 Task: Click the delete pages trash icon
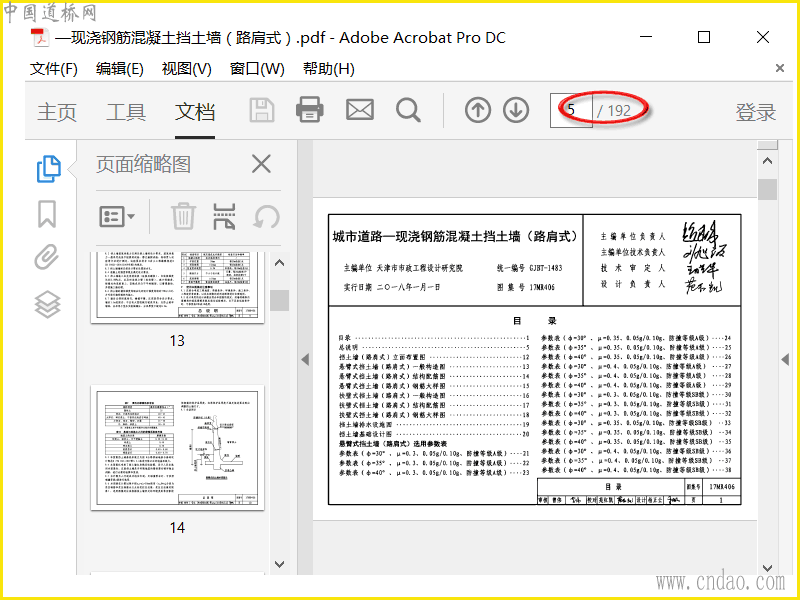pos(183,216)
